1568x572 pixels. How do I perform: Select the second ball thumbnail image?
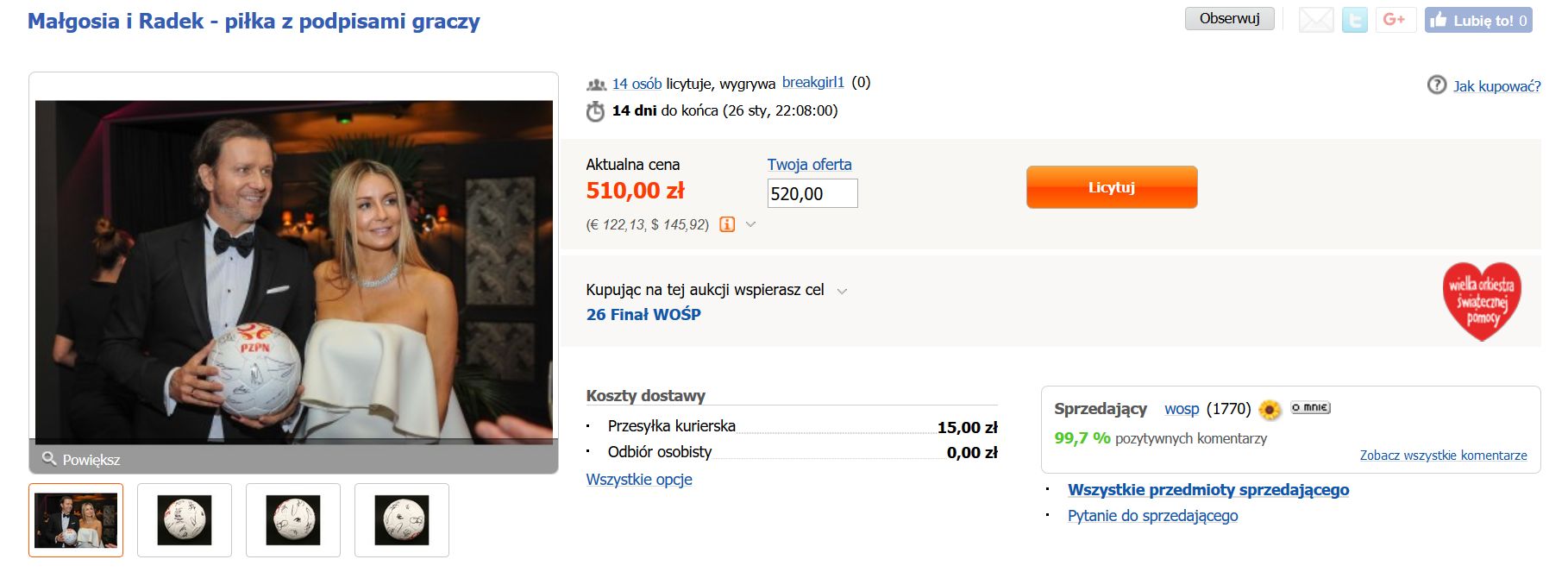coord(185,520)
